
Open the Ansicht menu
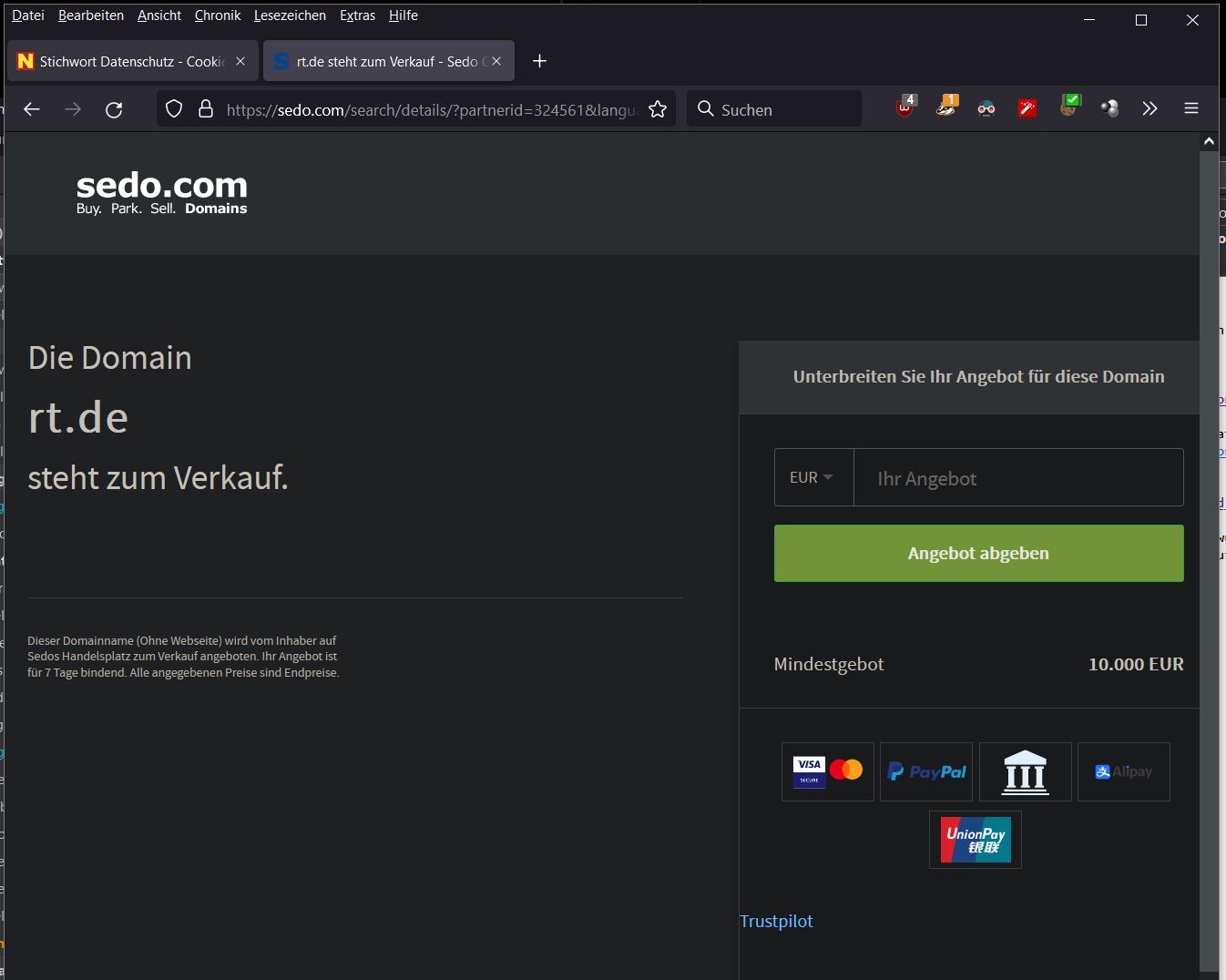pyautogui.click(x=159, y=15)
